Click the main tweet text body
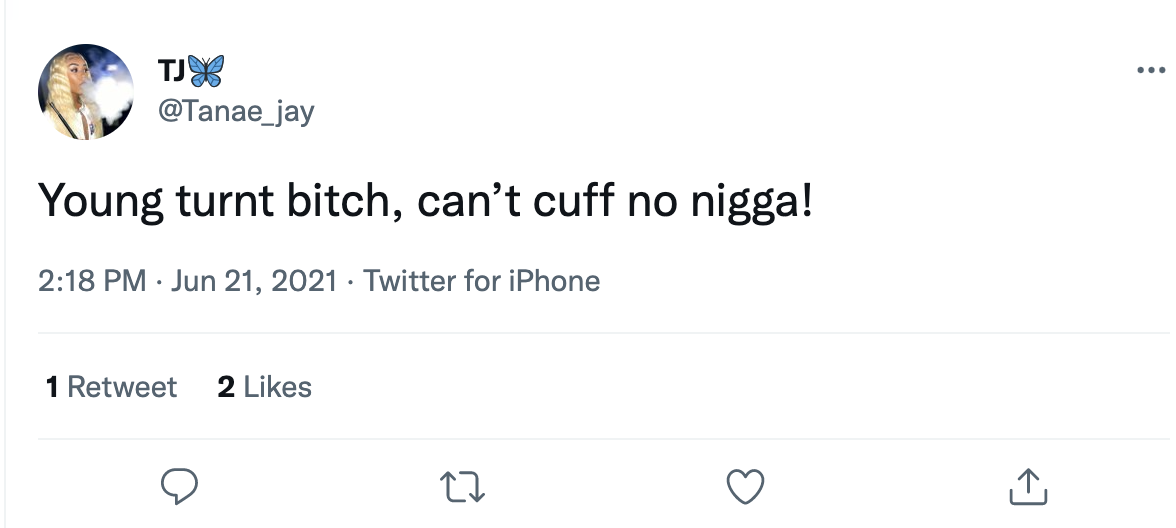Screen dimensions: 1176x528 425,204
